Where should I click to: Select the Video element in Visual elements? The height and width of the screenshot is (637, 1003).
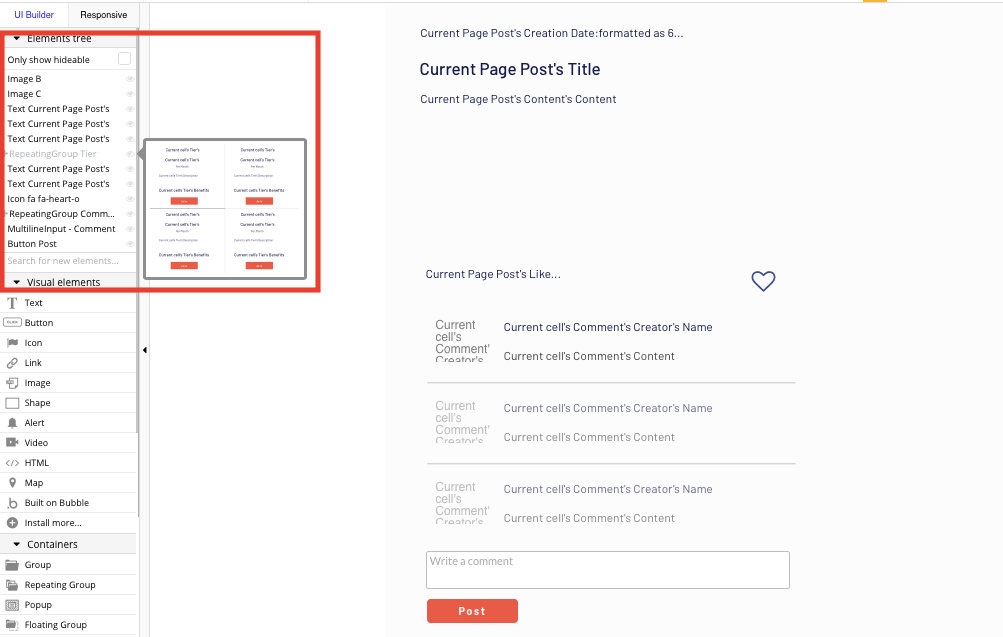tap(38, 442)
